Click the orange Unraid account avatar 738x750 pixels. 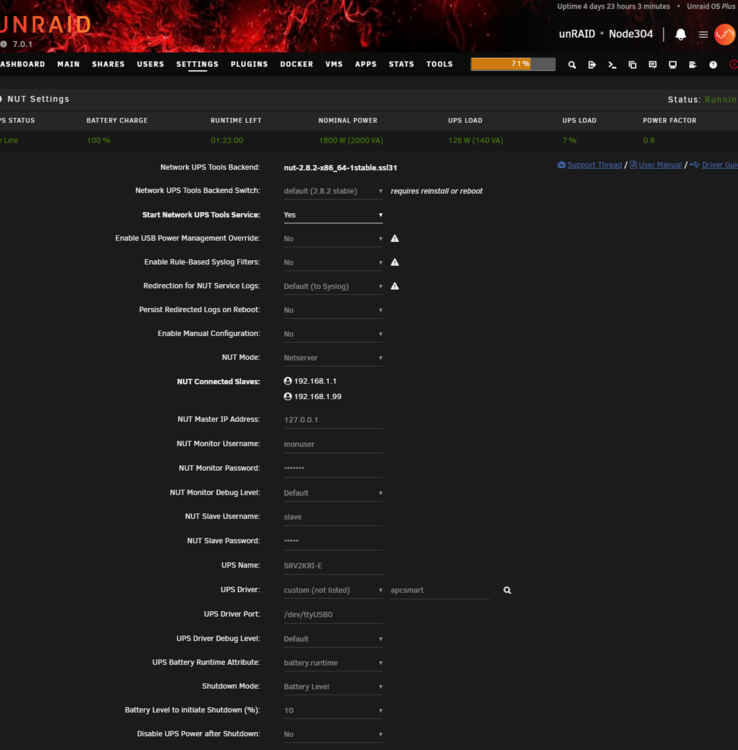[x=725, y=34]
